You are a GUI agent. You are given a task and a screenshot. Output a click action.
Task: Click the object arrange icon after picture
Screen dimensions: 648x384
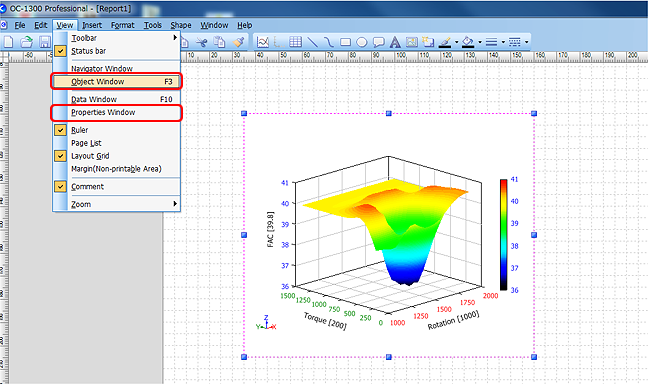[428, 42]
